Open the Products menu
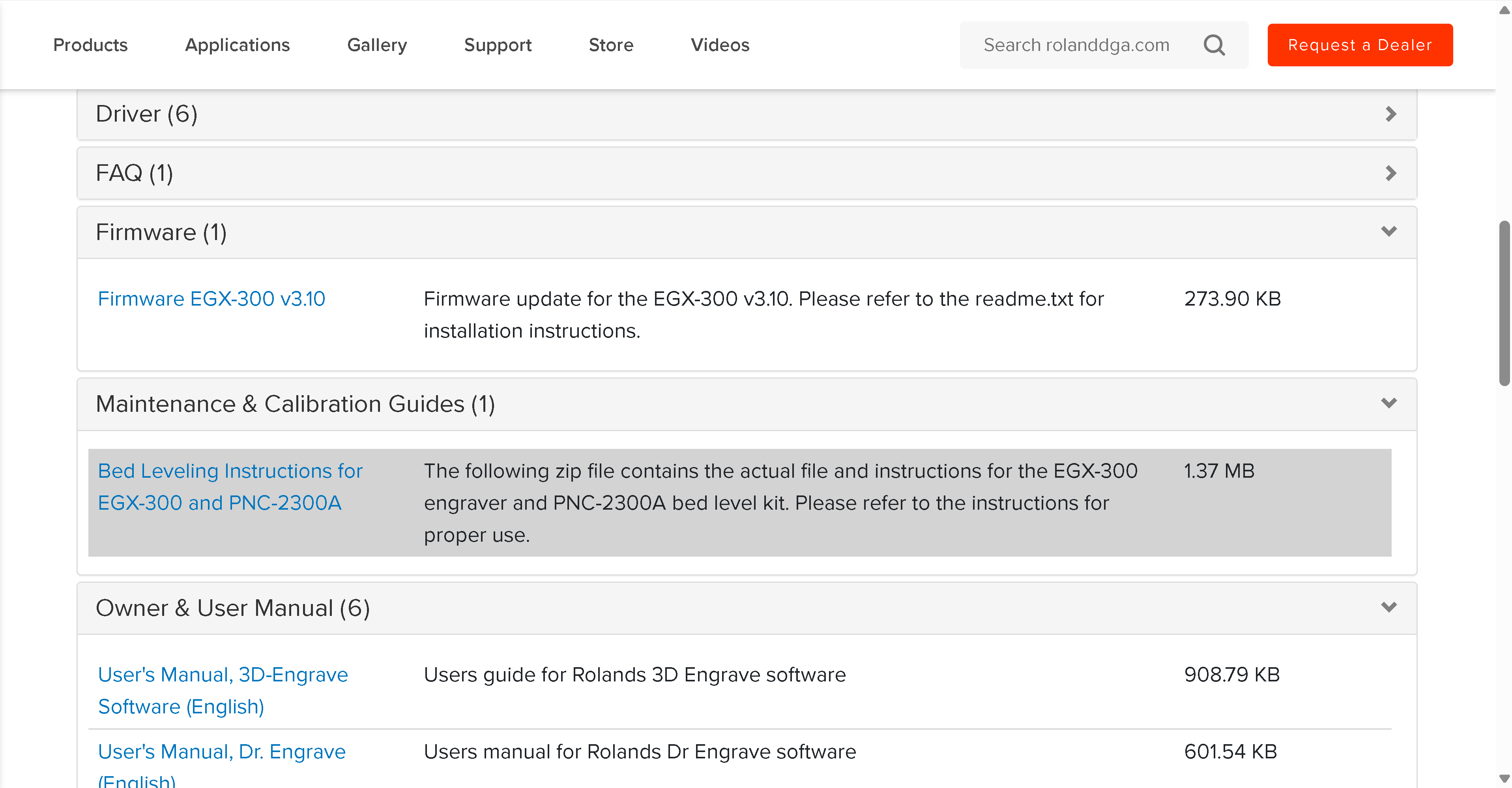This screenshot has height=788, width=1512. 90,45
